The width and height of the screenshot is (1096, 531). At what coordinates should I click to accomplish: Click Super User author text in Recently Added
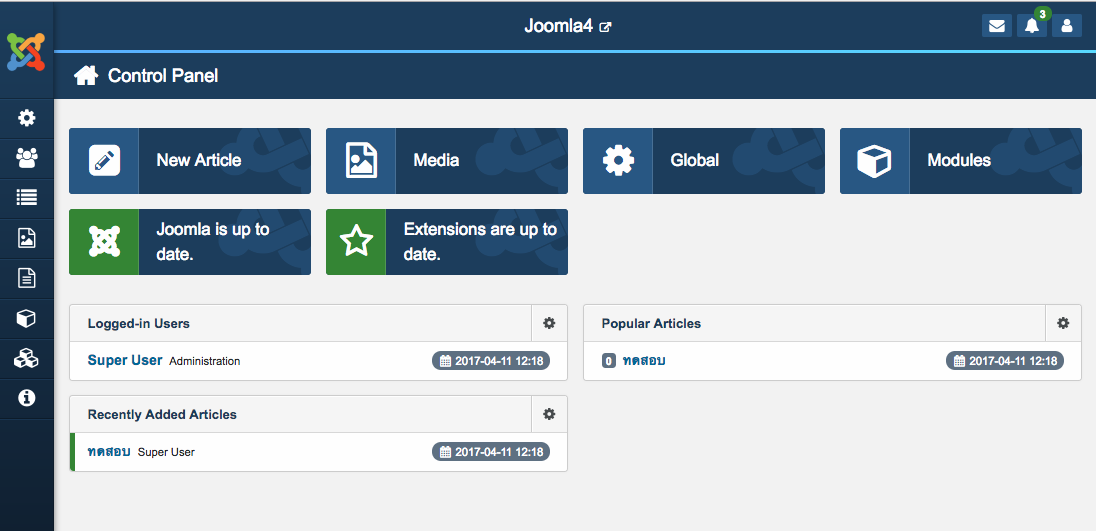coord(166,452)
